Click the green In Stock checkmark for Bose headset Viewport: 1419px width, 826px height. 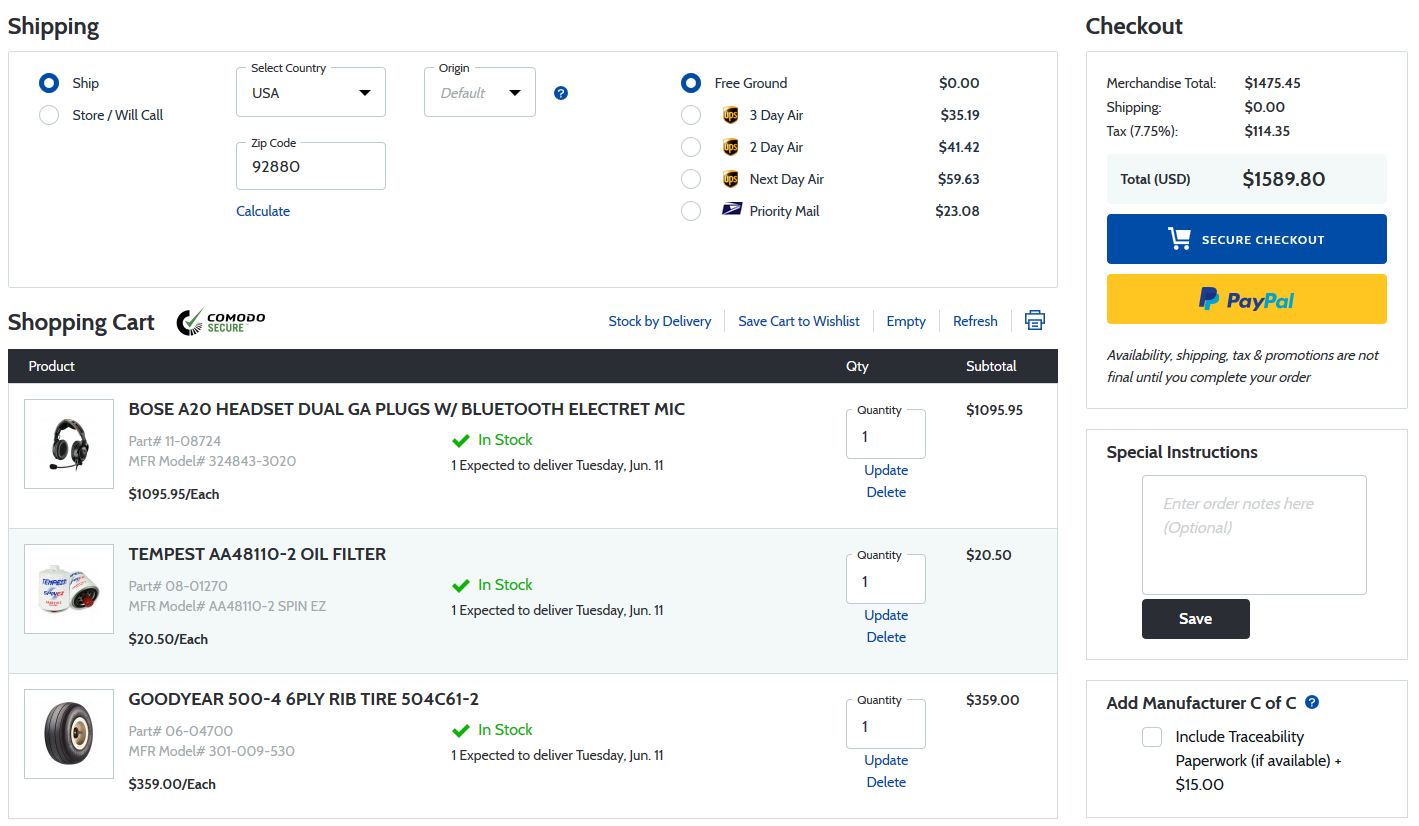[461, 440]
